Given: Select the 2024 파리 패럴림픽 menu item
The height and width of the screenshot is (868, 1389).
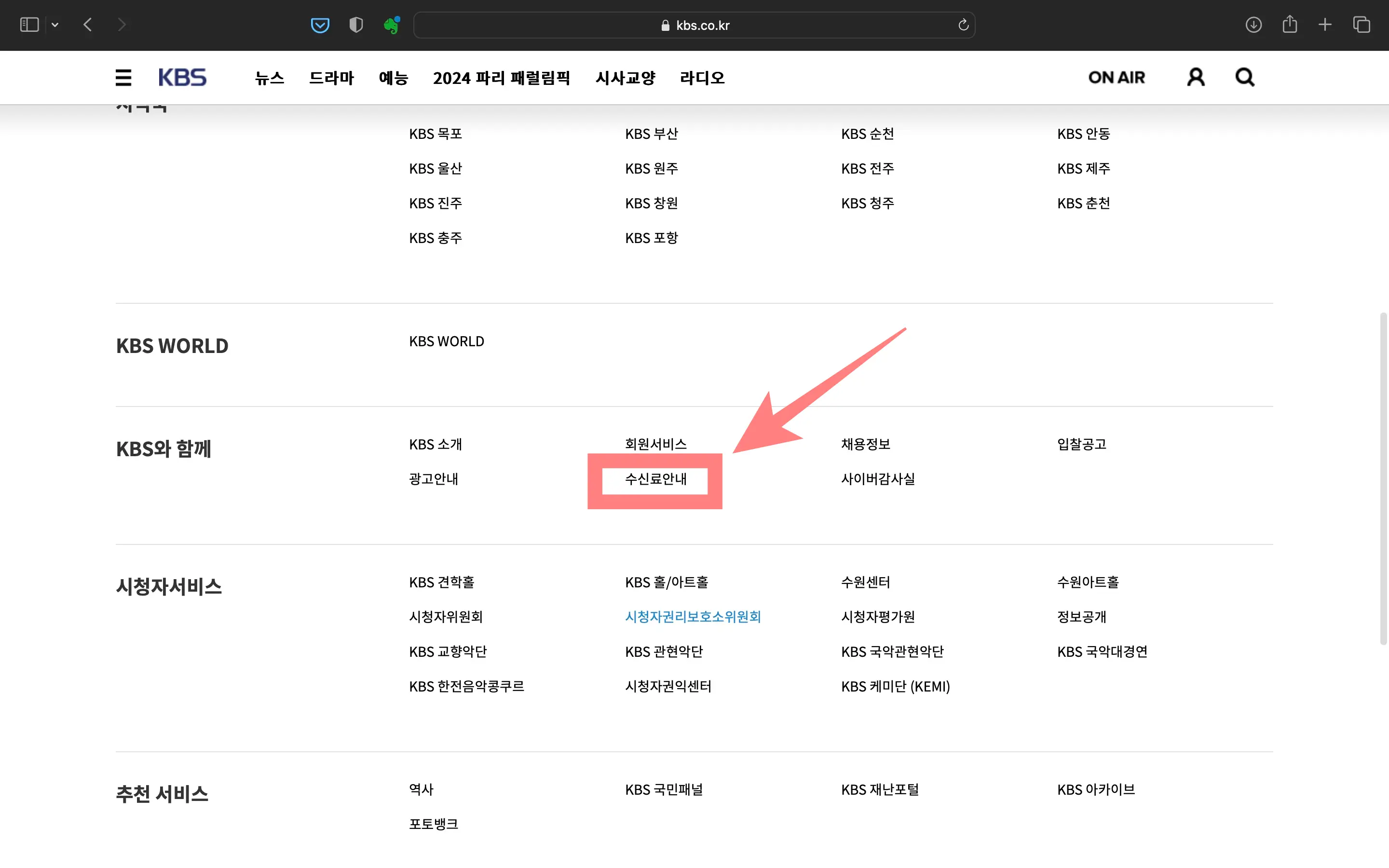Looking at the screenshot, I should pos(502,78).
